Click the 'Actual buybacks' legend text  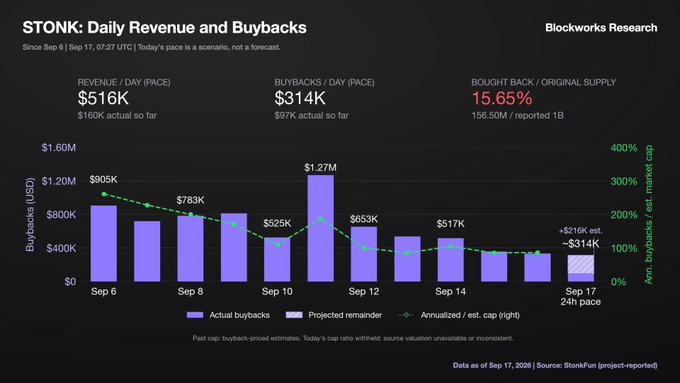click(239, 315)
